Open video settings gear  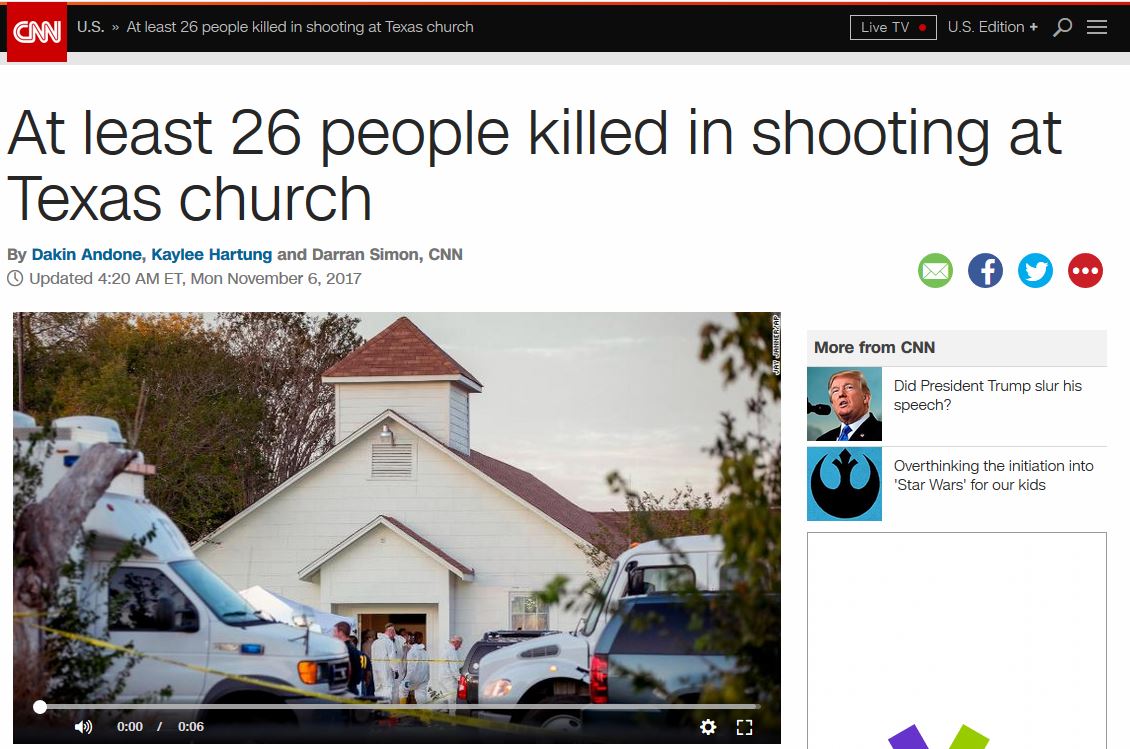point(708,727)
